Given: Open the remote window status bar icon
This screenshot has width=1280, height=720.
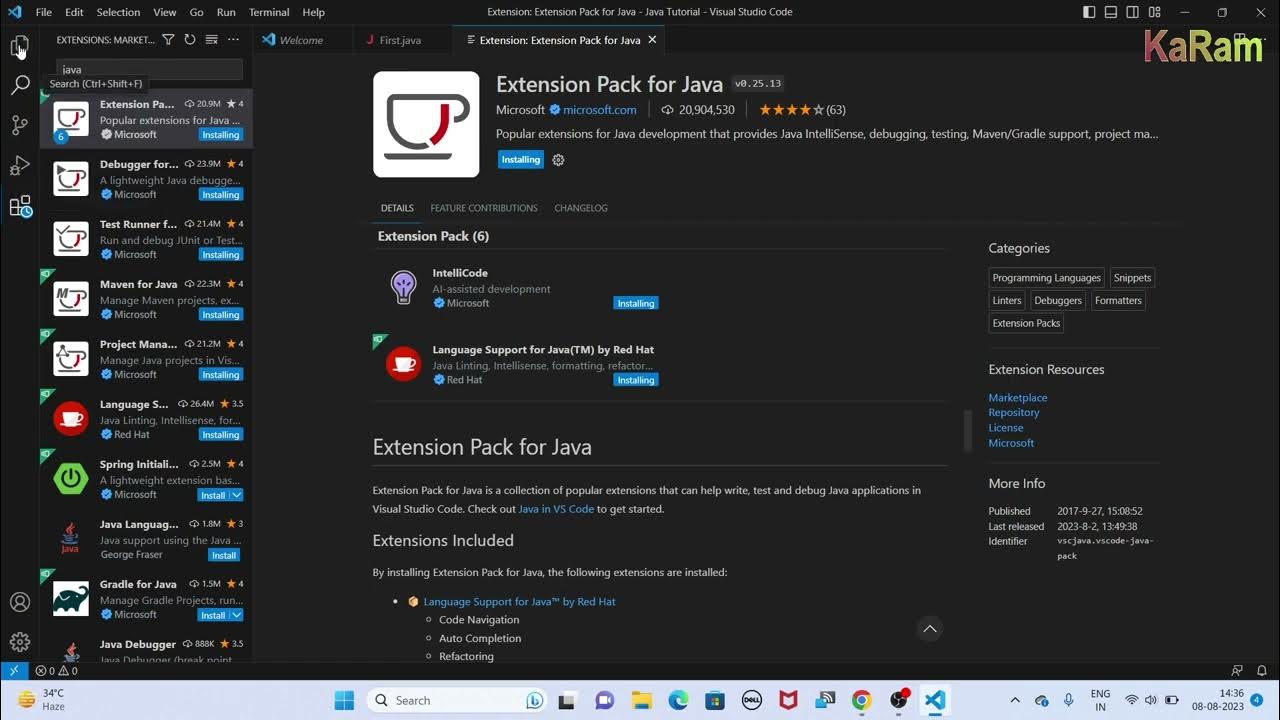Looking at the screenshot, I should coord(14,671).
